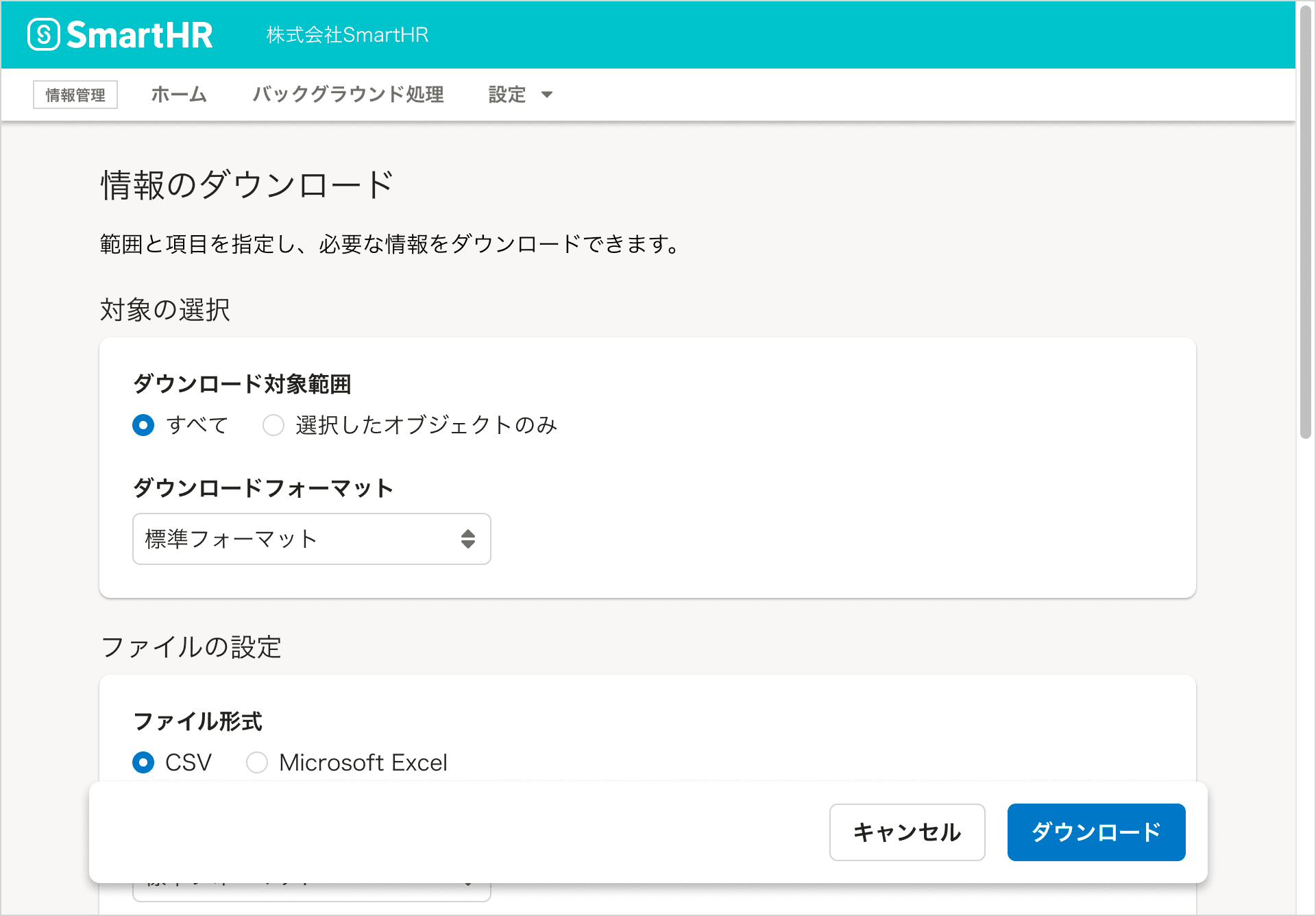1316x916 pixels.
Task: Open the bottom format dropdown
Action: coord(311,891)
